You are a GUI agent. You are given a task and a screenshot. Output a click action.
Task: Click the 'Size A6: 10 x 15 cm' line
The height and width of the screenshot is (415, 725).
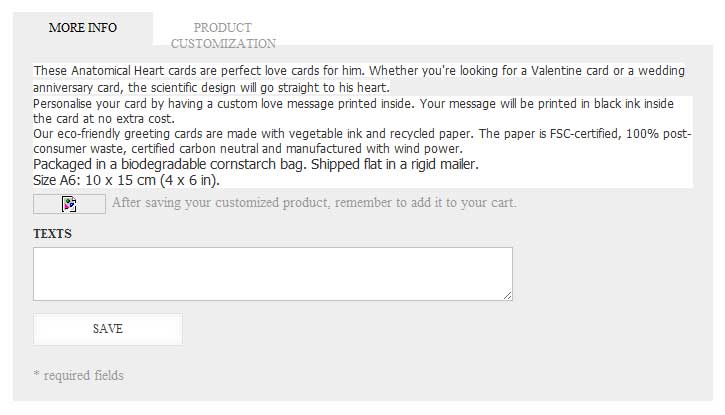tap(126, 180)
